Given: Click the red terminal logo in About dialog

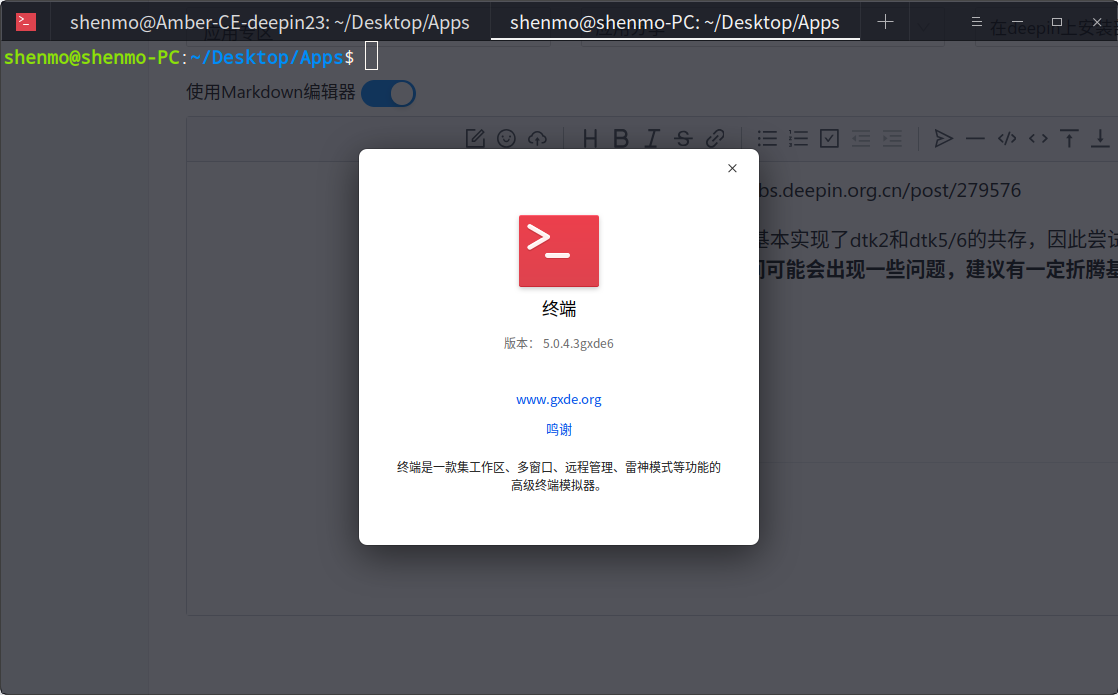Looking at the screenshot, I should coord(558,251).
